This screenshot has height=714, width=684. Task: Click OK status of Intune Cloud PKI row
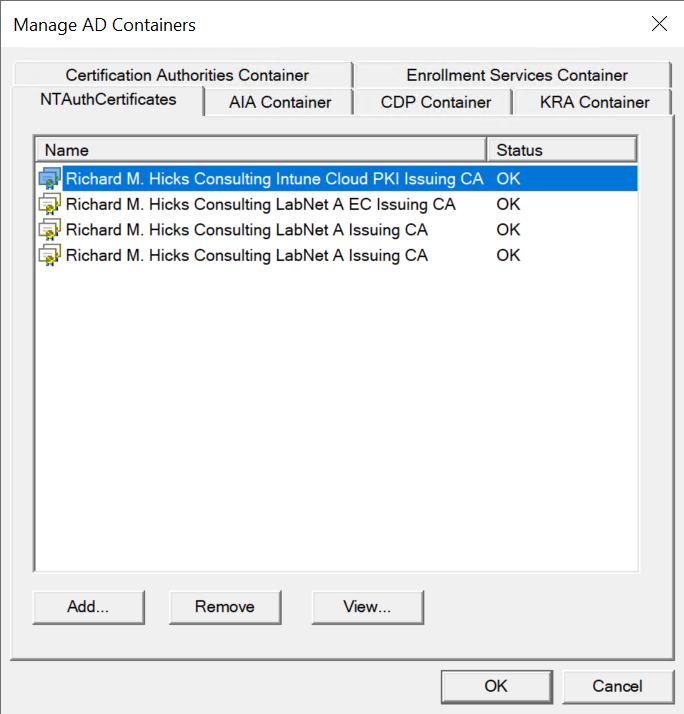(508, 178)
